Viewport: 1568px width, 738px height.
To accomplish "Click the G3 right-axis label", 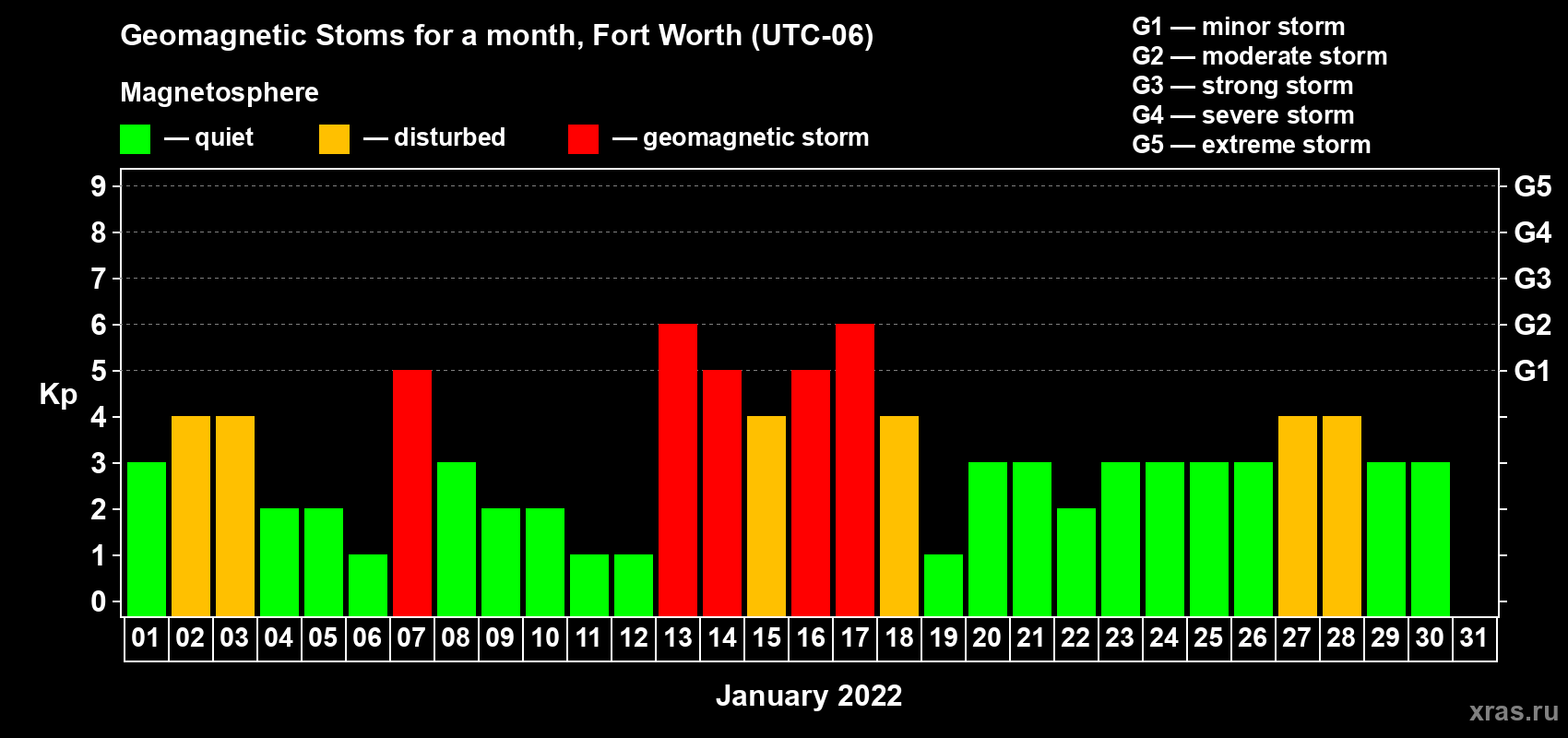I will (1533, 279).
